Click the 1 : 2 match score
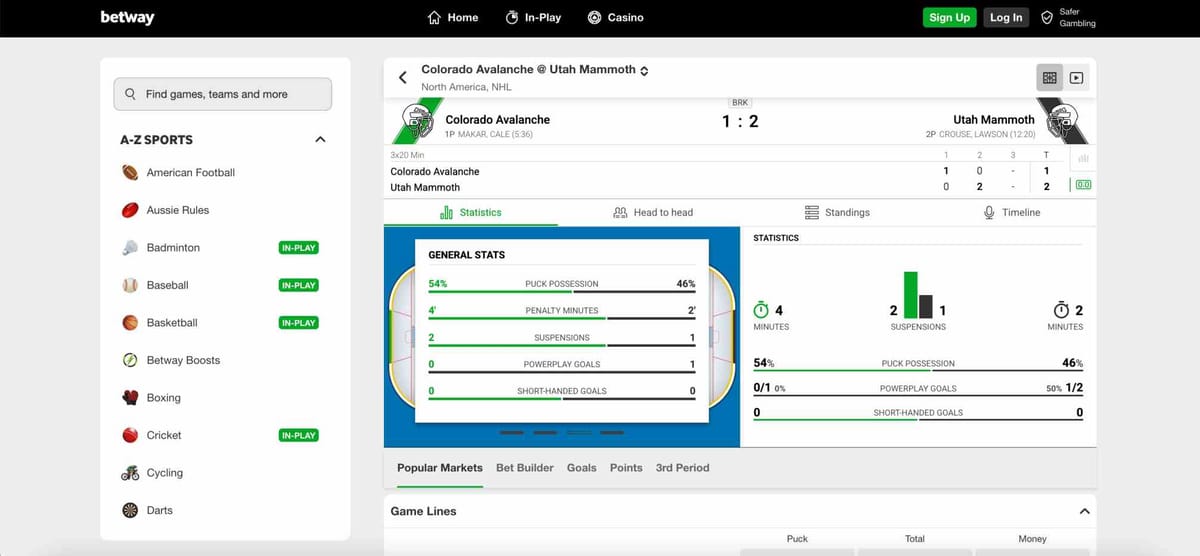The height and width of the screenshot is (556, 1200). (740, 122)
